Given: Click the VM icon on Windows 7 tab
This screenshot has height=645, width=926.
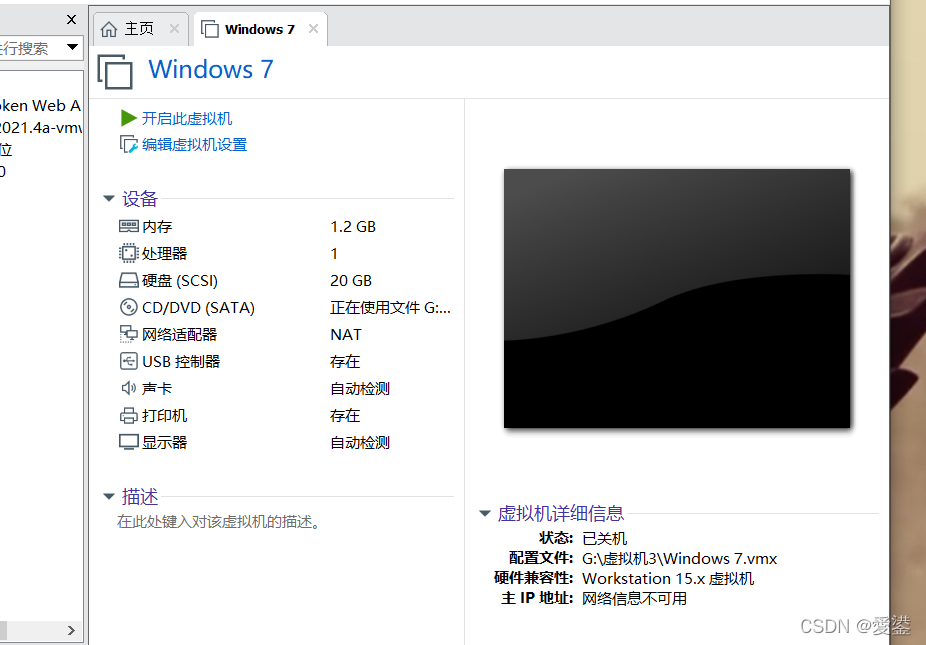Looking at the screenshot, I should pos(210,29).
